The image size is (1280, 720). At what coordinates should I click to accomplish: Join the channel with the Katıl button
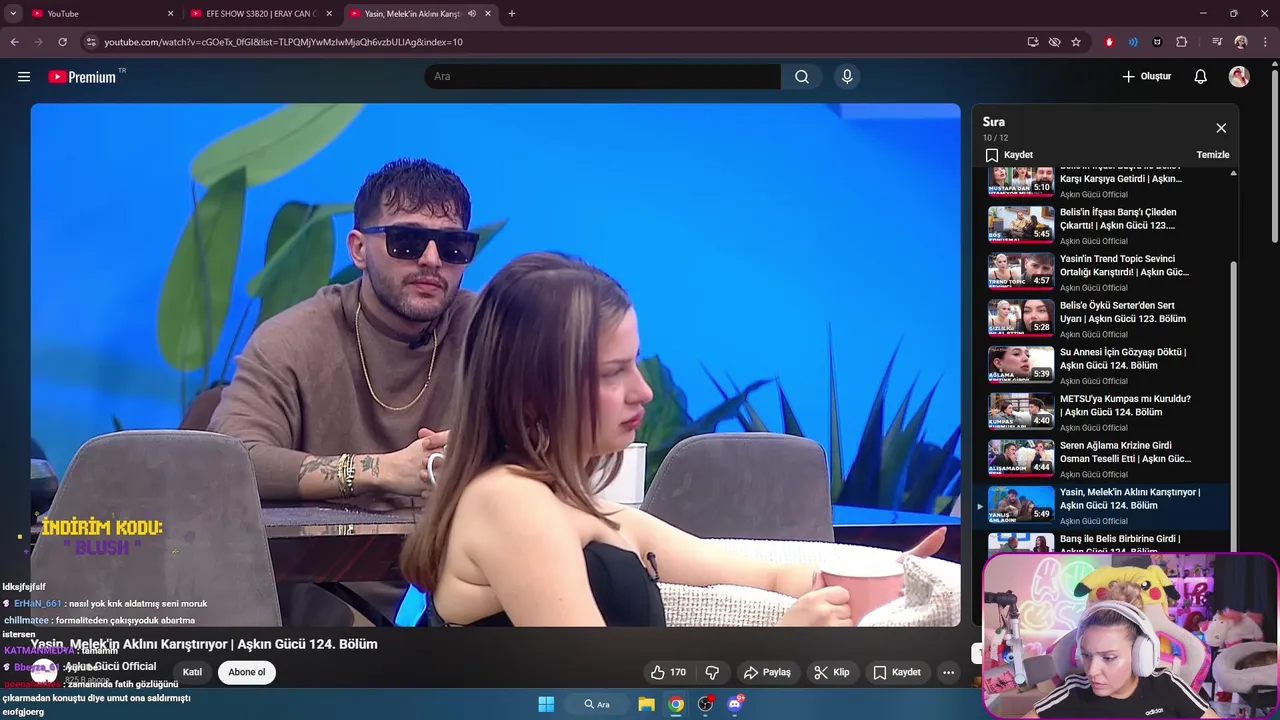click(192, 672)
